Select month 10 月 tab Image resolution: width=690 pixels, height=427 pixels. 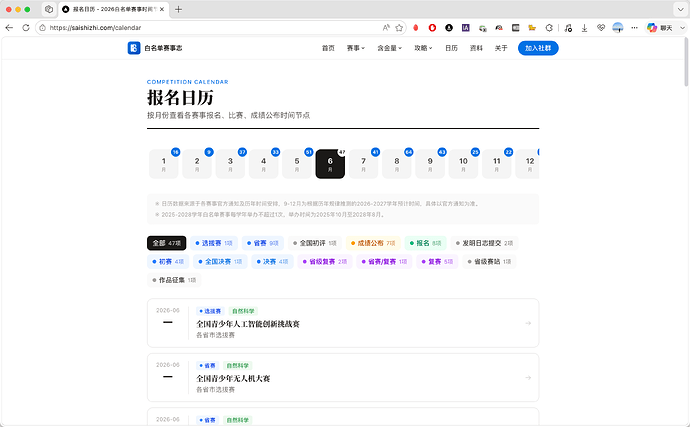pos(463,164)
